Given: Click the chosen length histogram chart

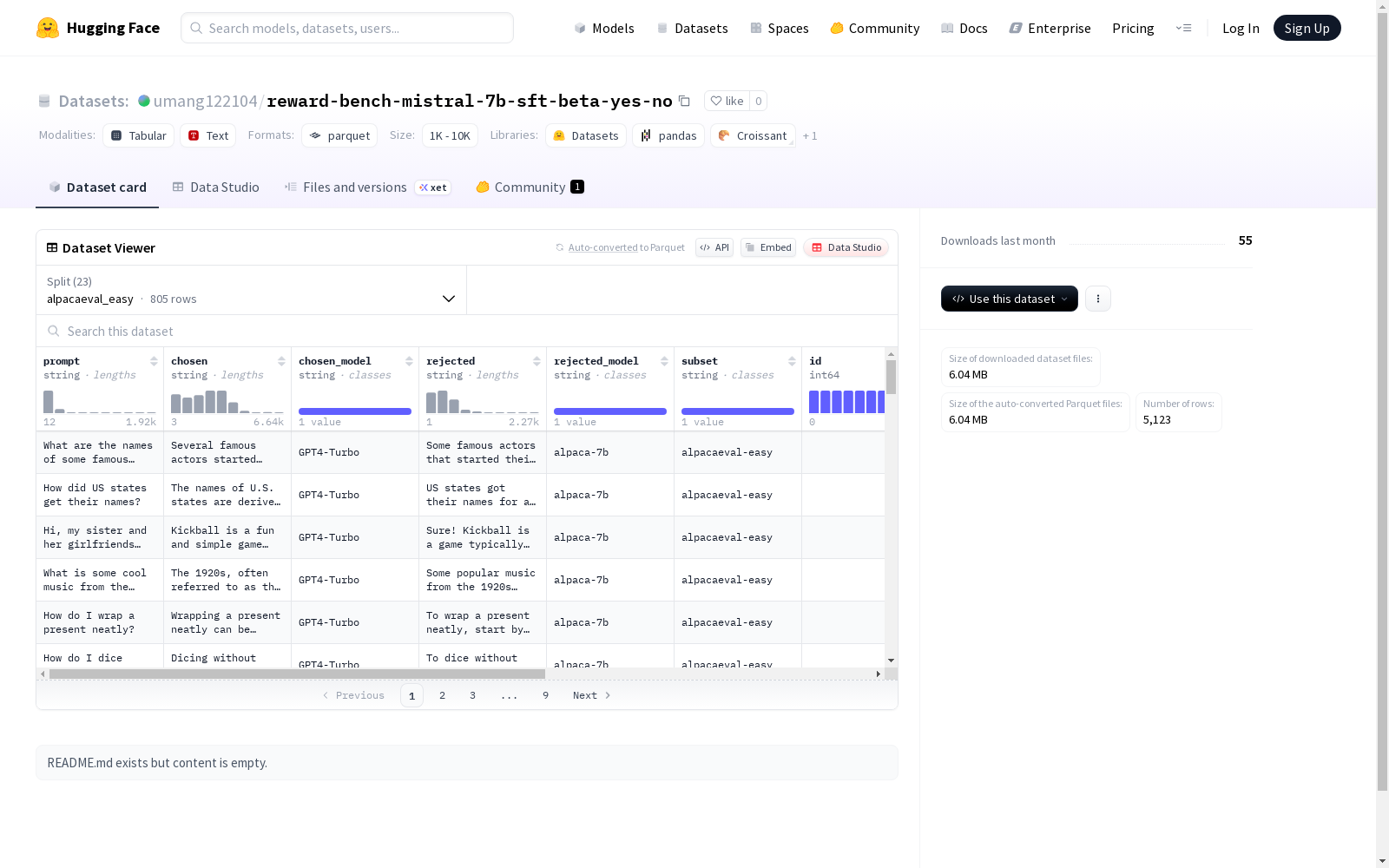Looking at the screenshot, I should 227,402.
